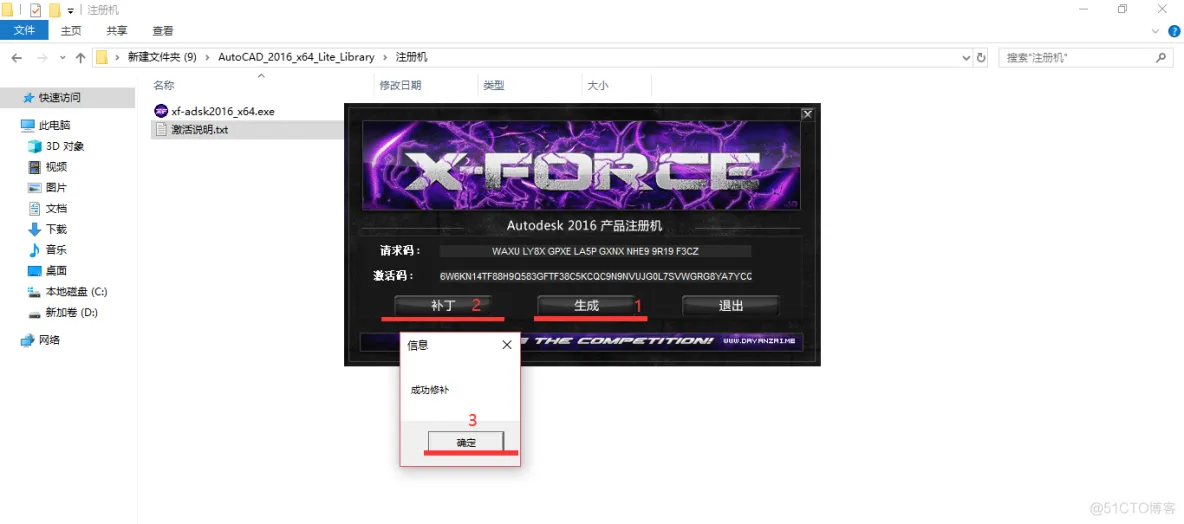Close the X-FORCE window with its X
Viewport: 1184px width, 524px height.
pos(807,114)
